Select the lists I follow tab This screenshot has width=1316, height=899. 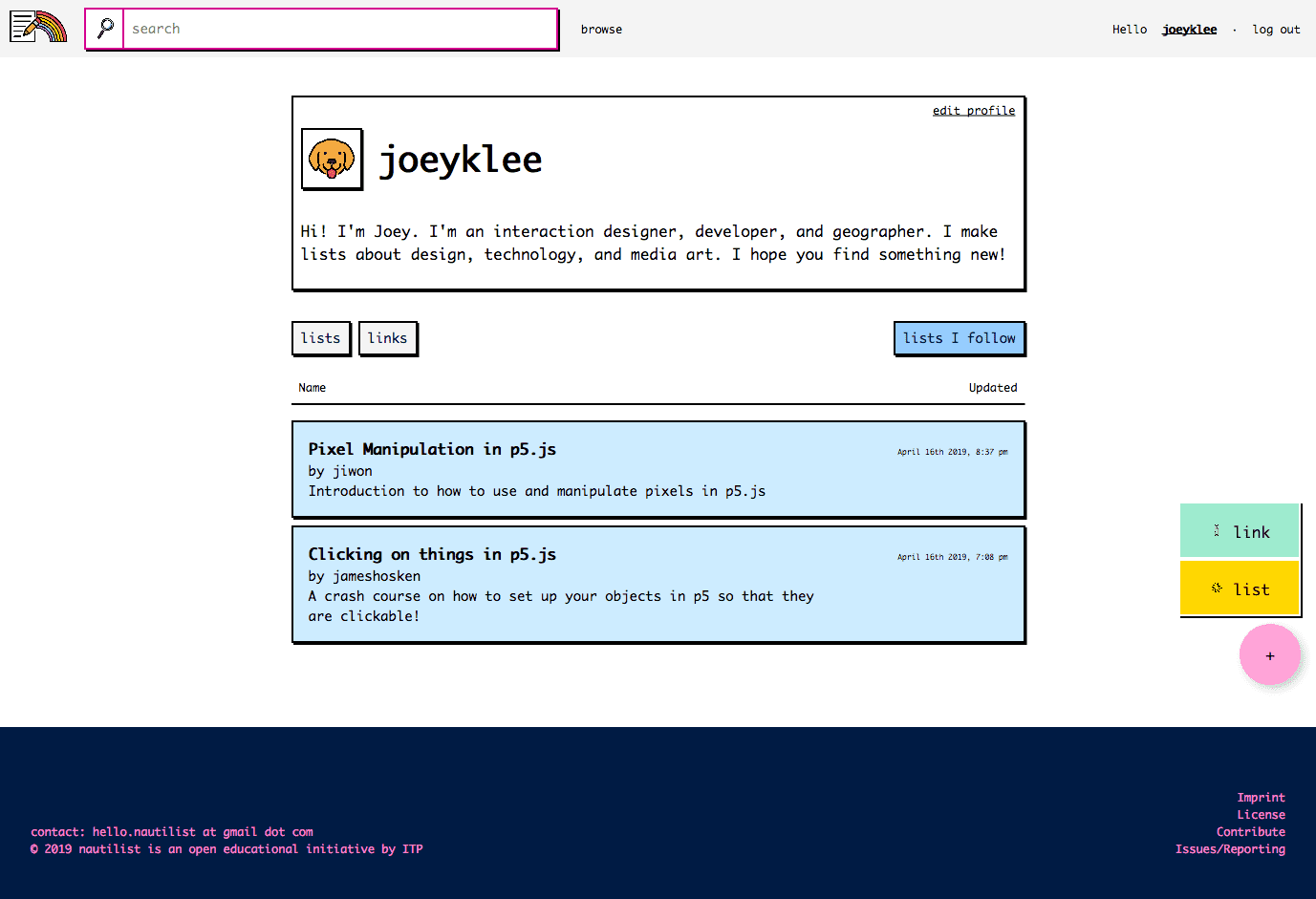pyautogui.click(x=959, y=338)
